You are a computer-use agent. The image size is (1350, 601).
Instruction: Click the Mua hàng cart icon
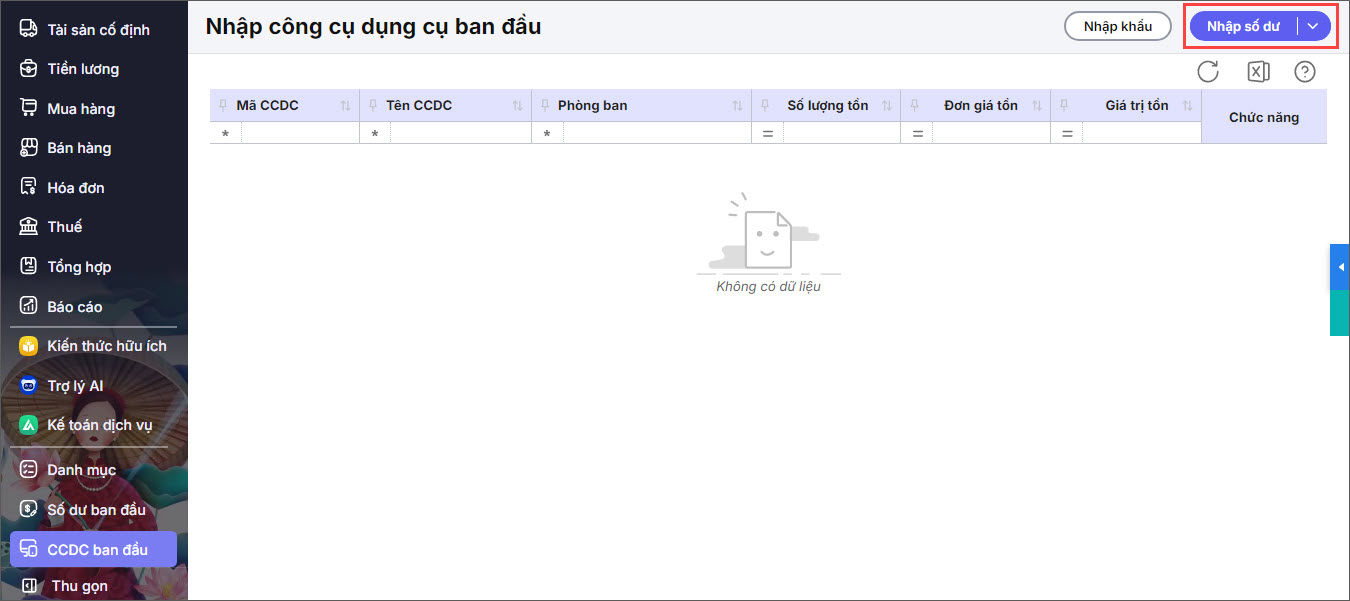[29, 108]
